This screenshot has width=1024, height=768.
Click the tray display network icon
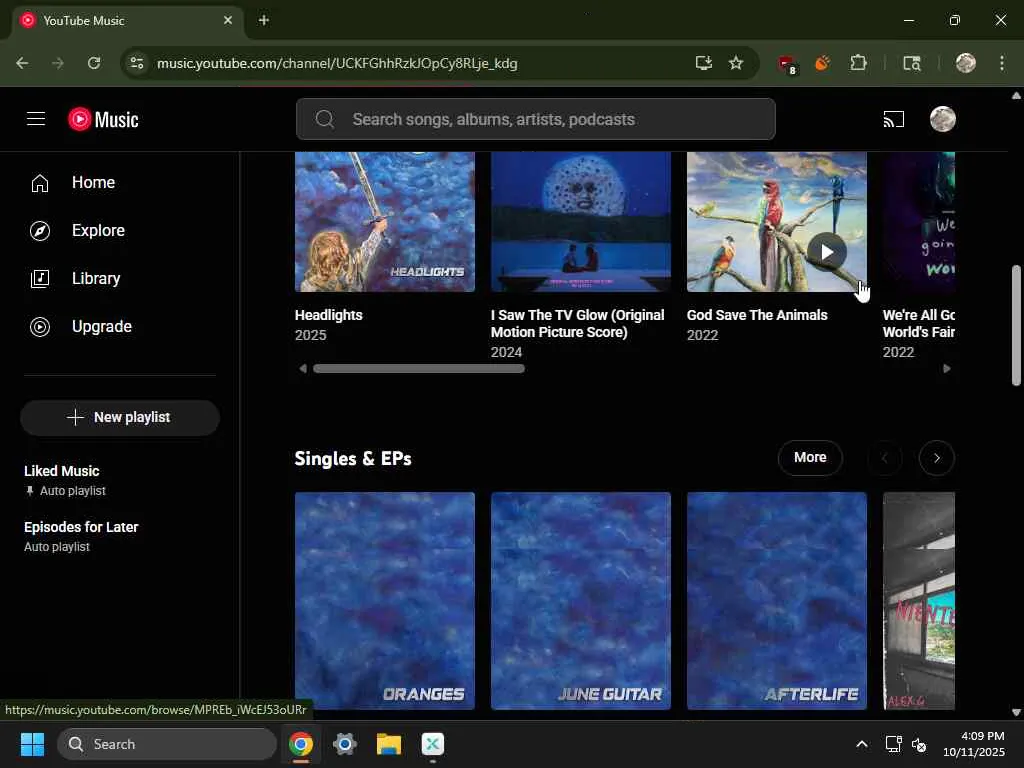(893, 744)
